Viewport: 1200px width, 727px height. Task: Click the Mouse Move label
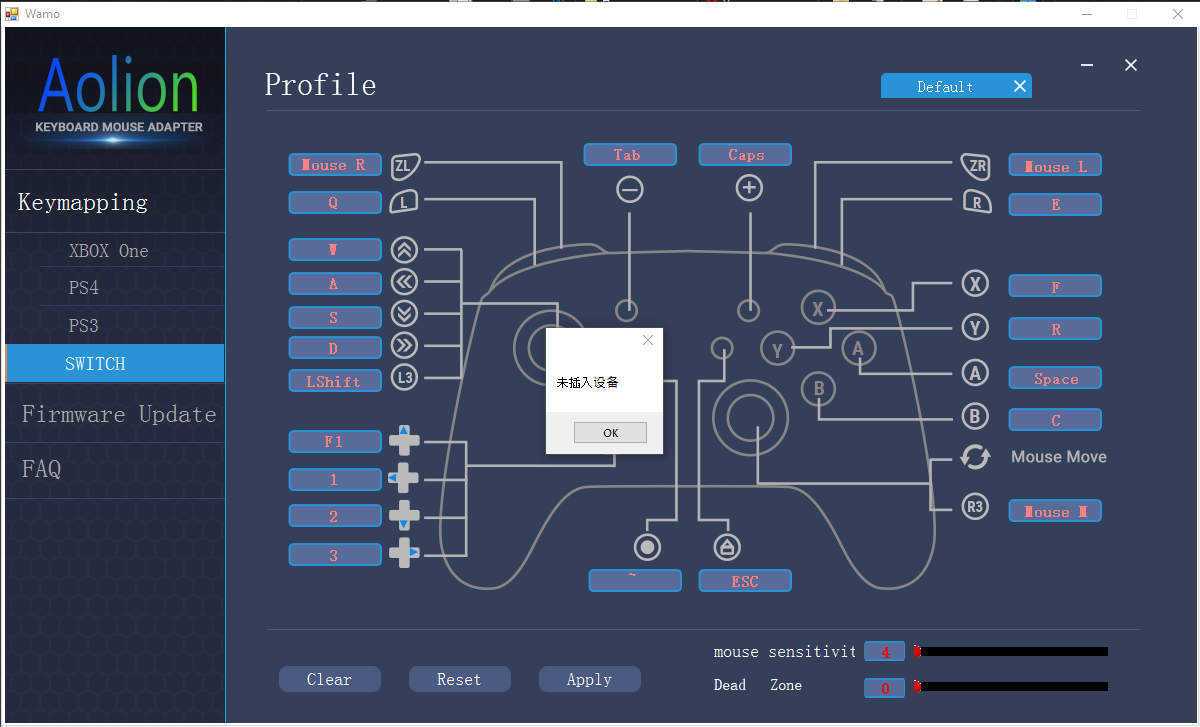pyautogui.click(x=1059, y=457)
